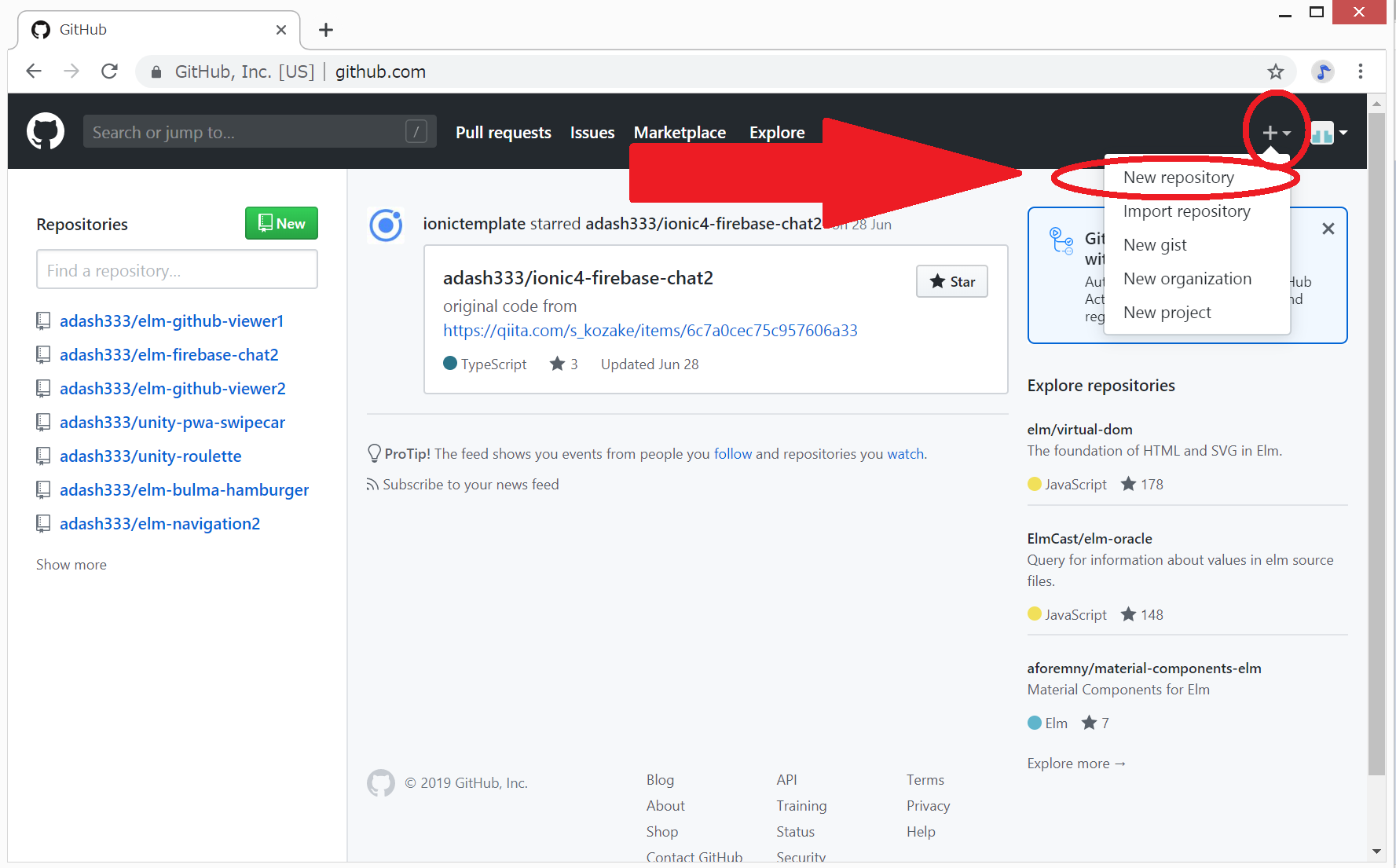
Task: Click the green New repository button
Action: click(281, 223)
